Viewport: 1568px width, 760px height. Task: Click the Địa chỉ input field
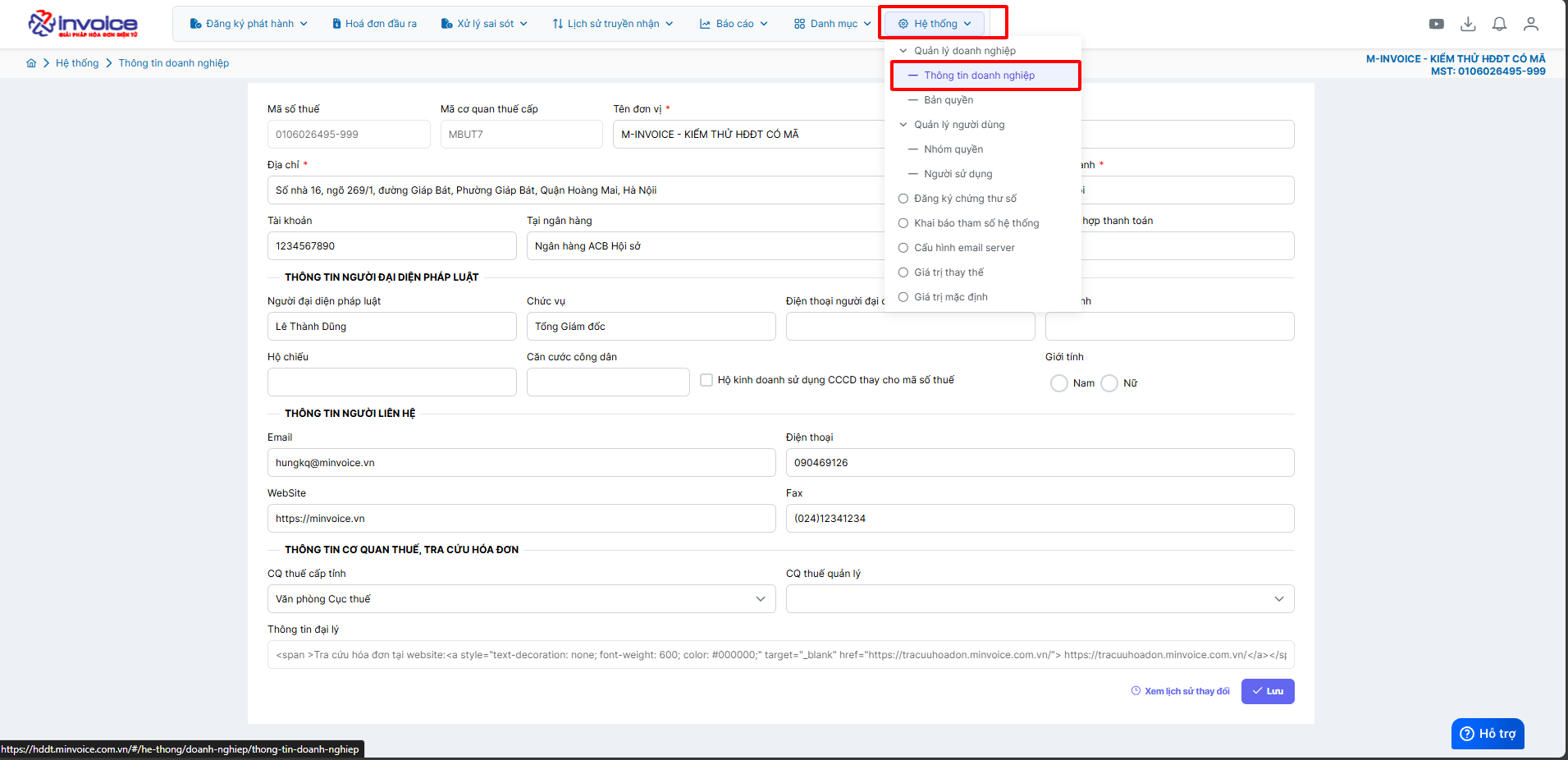pyautogui.click(x=575, y=190)
